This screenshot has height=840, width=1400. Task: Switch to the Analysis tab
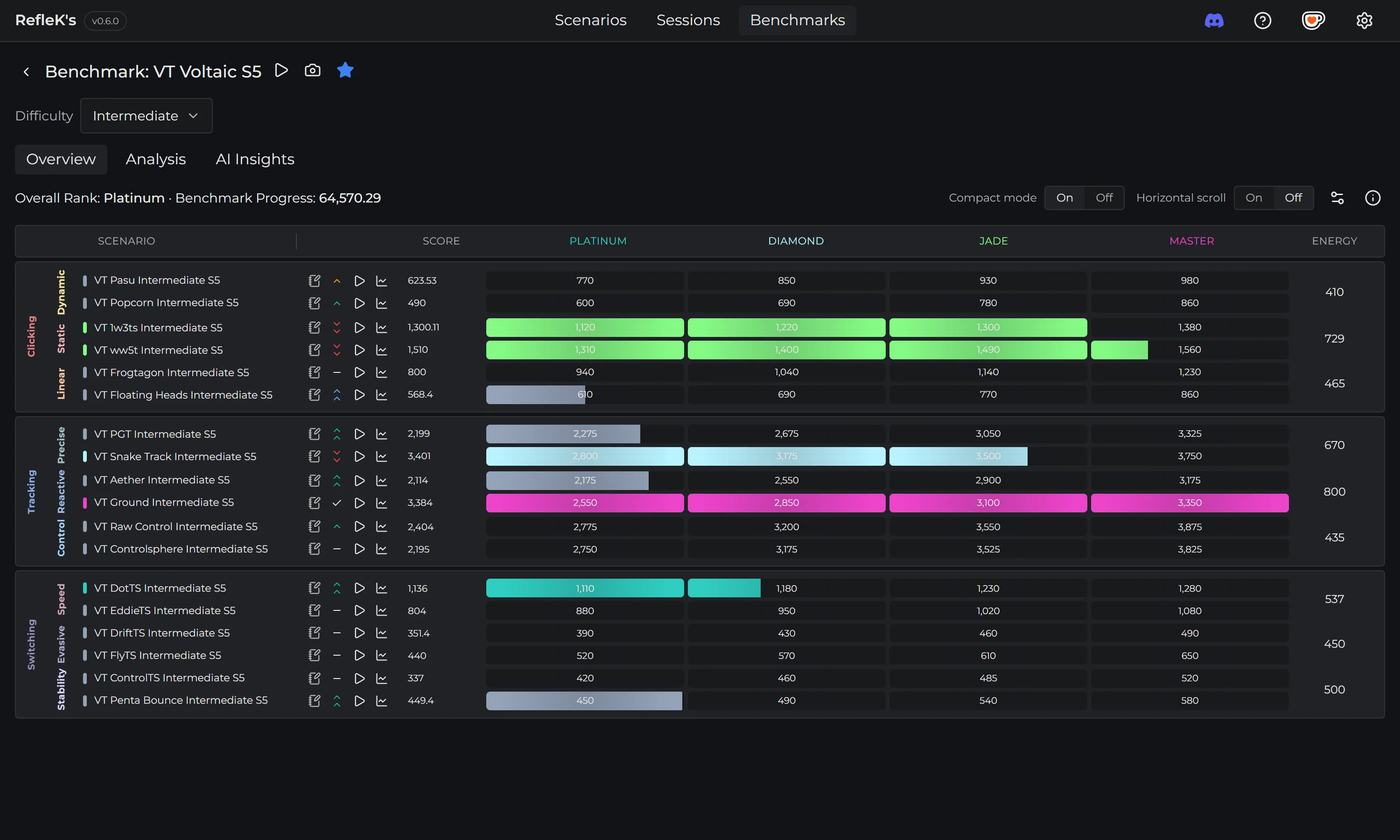pos(155,159)
